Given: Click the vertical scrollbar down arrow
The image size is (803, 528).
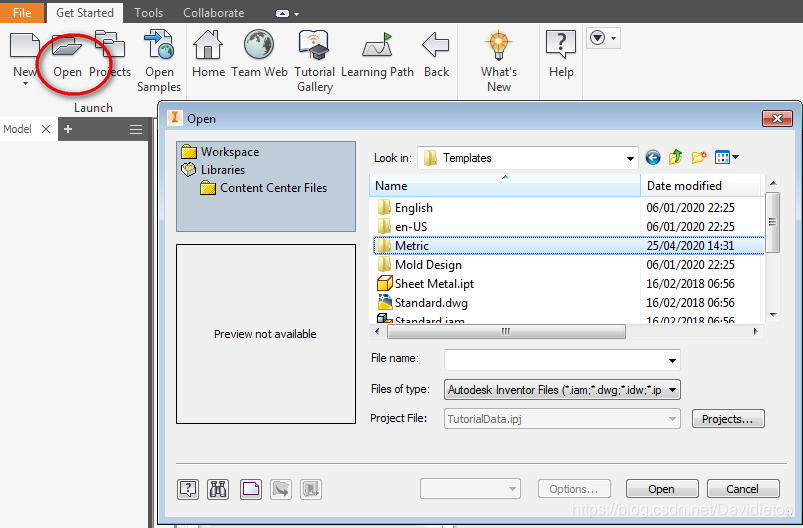Looking at the screenshot, I should point(773,314).
